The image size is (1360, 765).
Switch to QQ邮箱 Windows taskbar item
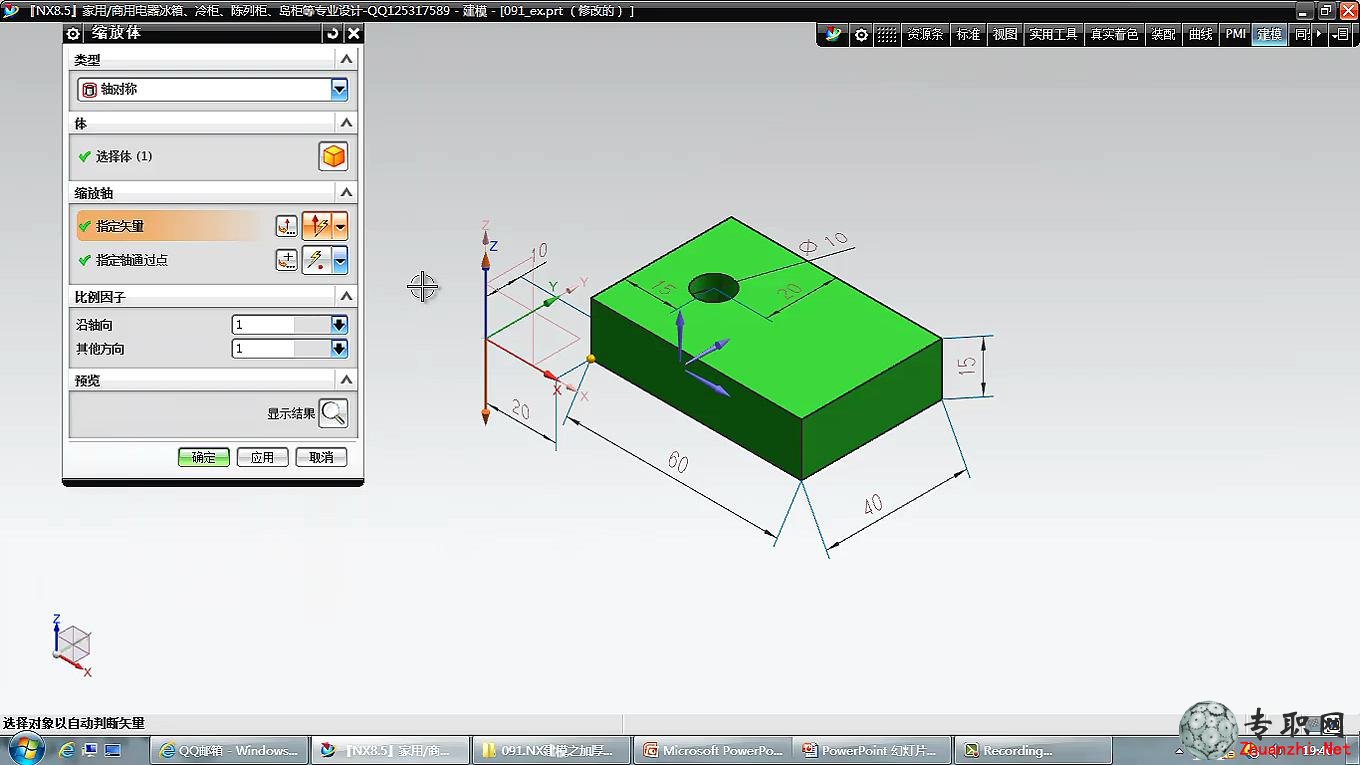click(x=229, y=750)
